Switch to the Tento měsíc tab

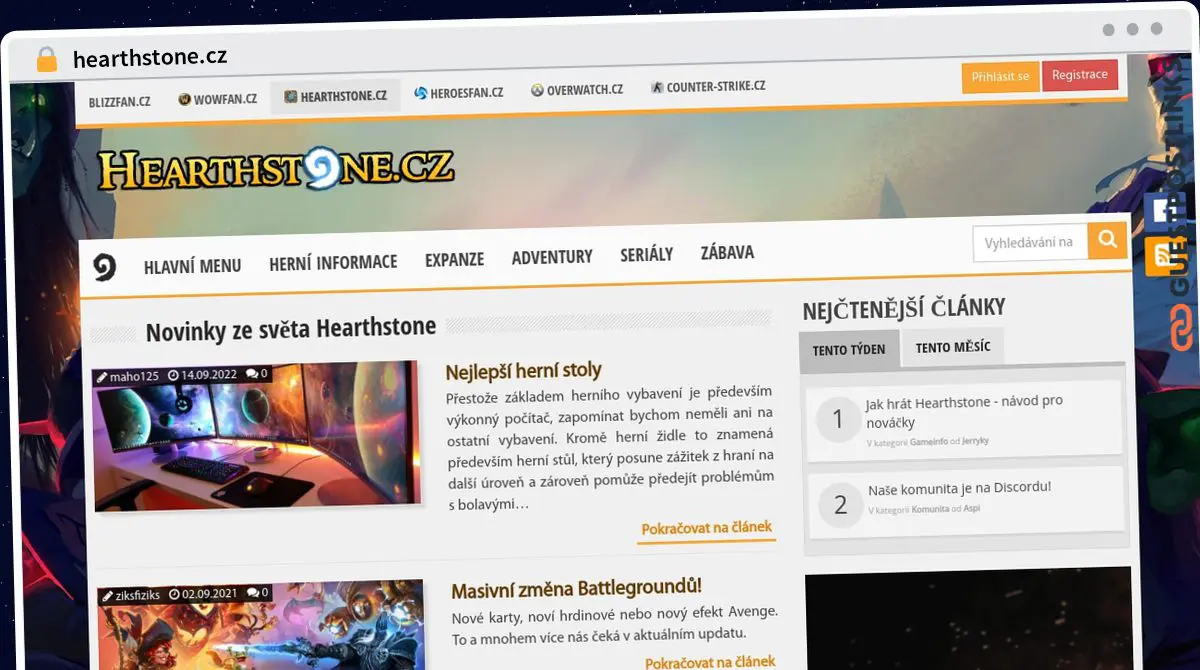(x=952, y=347)
